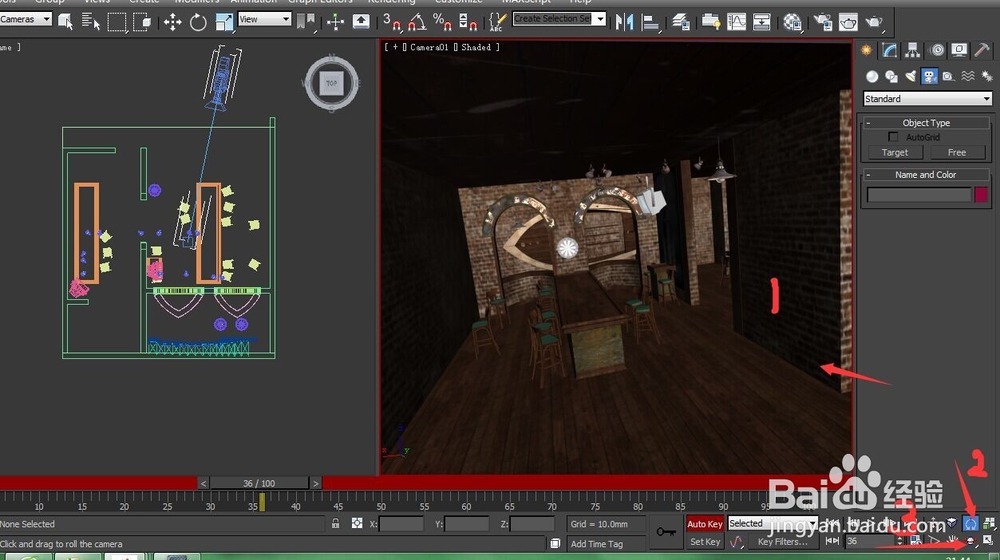
Task: Open the Selected key target dropdown
Action: point(772,524)
